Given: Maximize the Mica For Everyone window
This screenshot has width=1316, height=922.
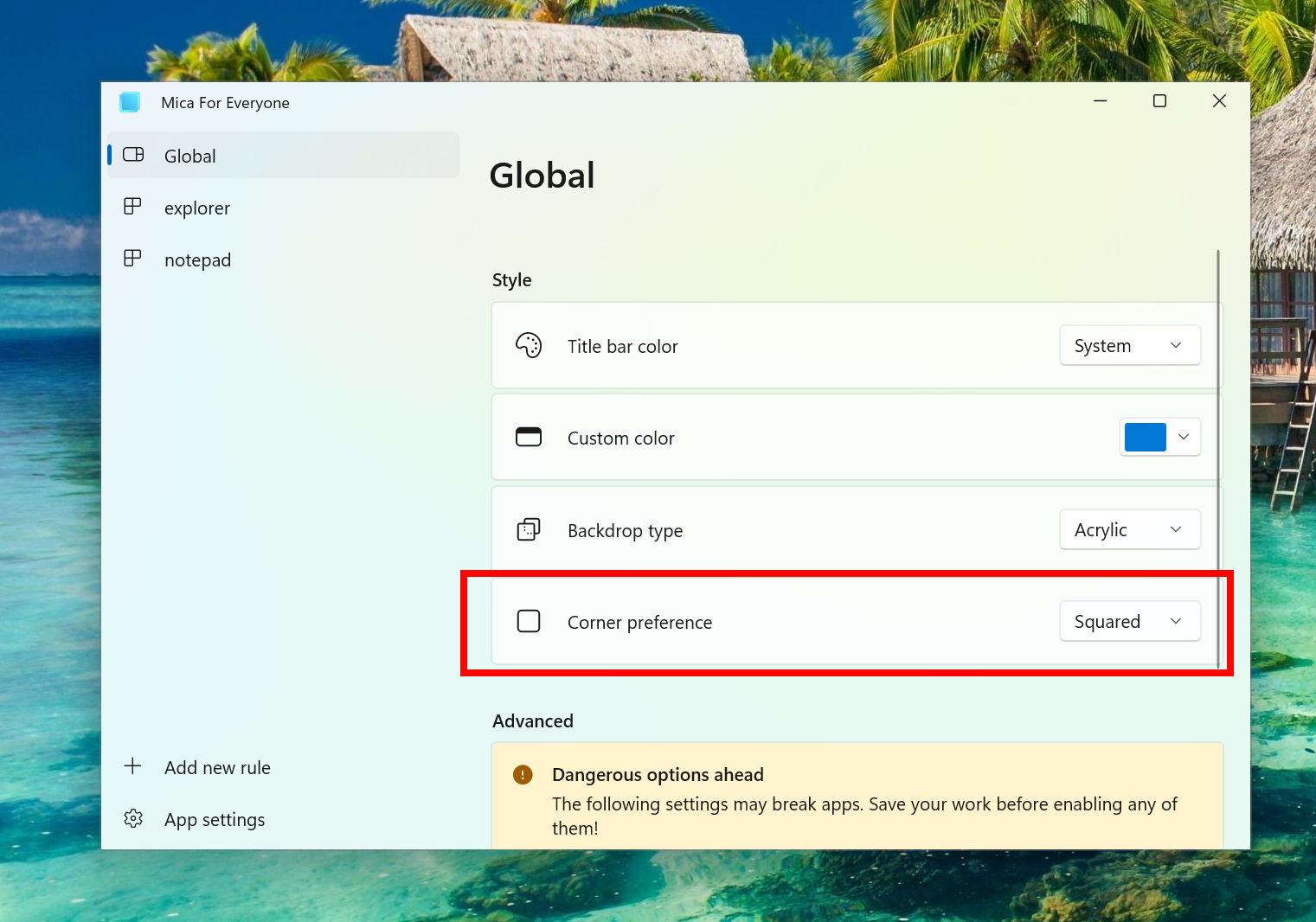Looking at the screenshot, I should tap(1160, 101).
